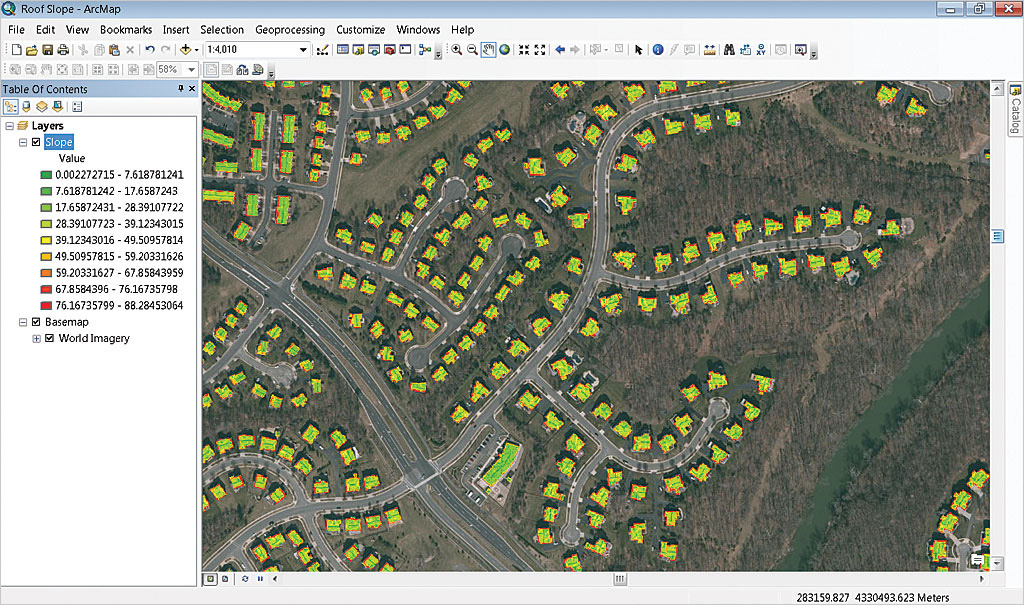Collapse the Slope layer legend

point(23,142)
